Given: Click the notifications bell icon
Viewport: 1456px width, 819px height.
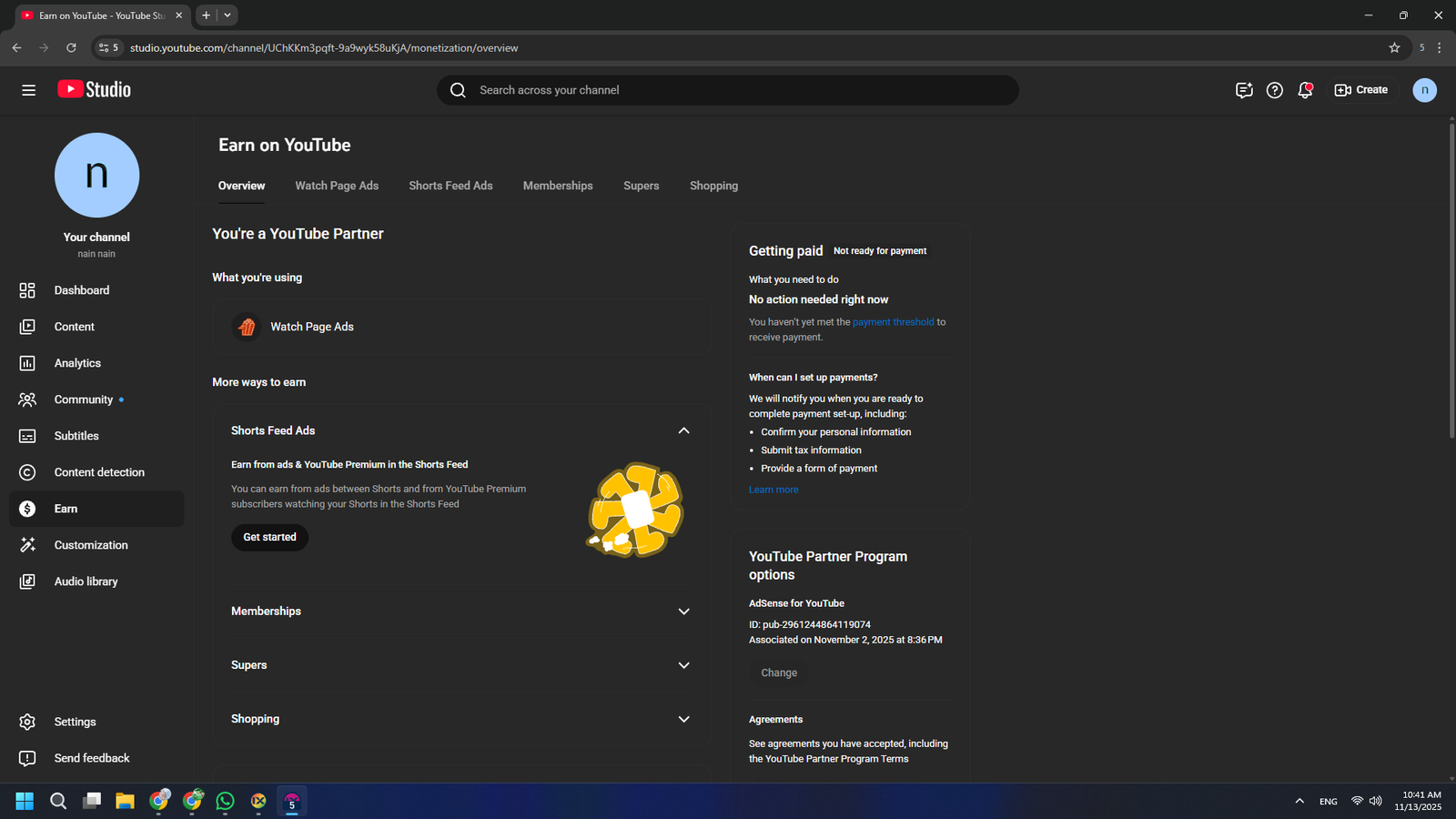Looking at the screenshot, I should click(x=1305, y=90).
